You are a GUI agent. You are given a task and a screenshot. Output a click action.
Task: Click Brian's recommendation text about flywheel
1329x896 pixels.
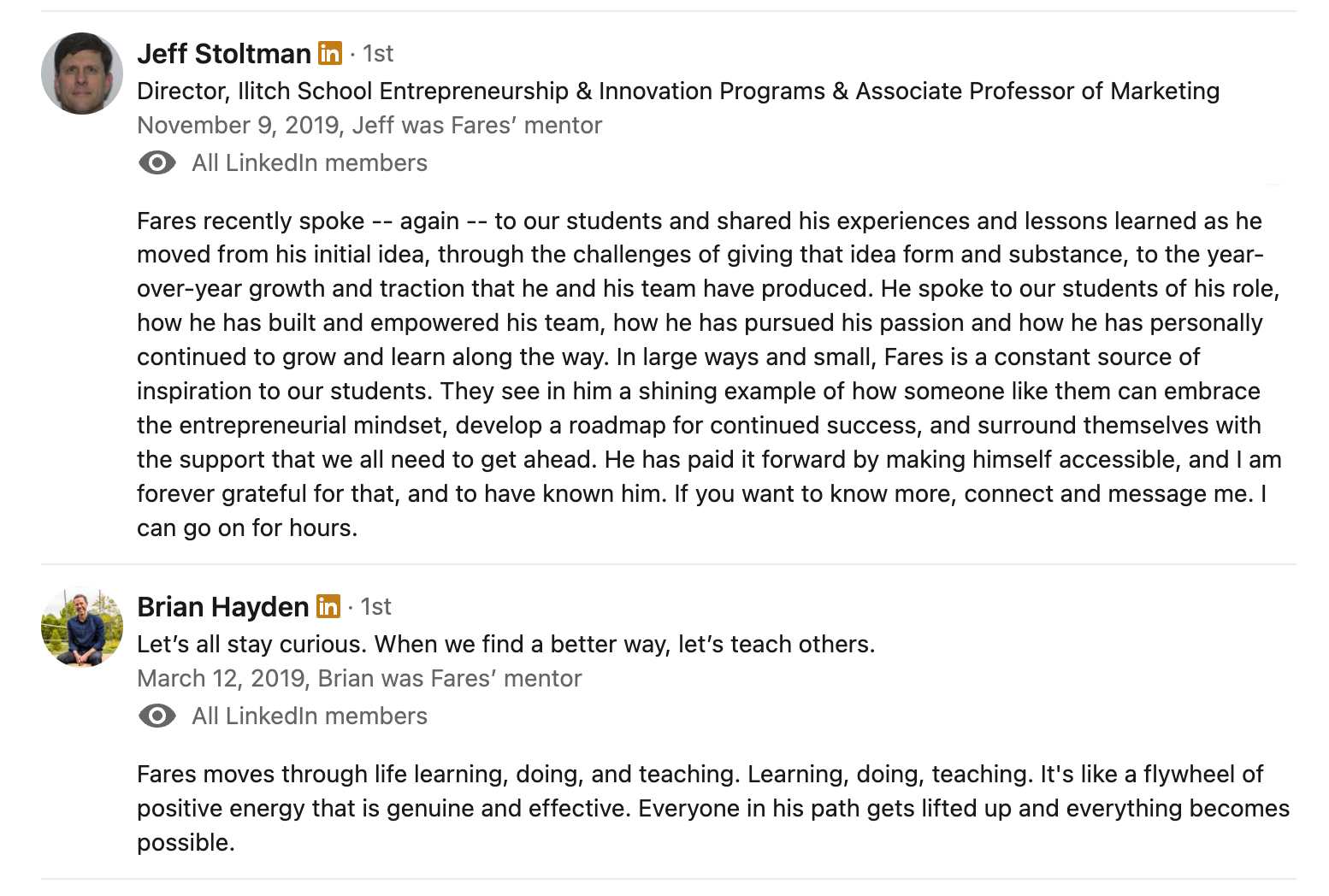(x=713, y=808)
